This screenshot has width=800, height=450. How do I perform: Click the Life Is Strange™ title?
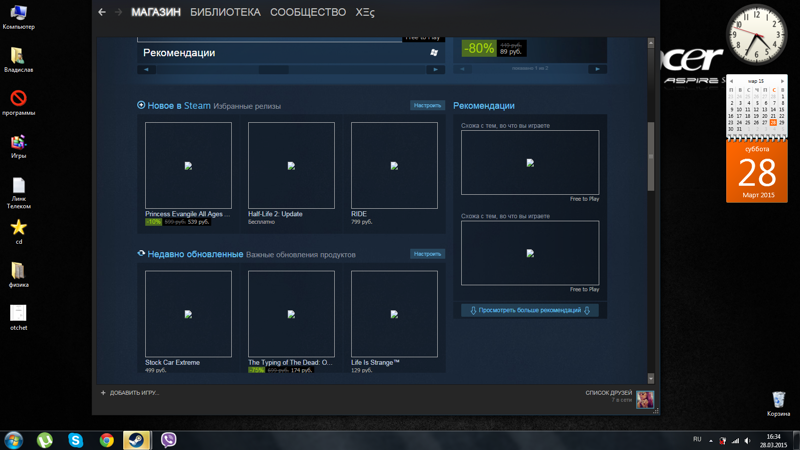pyautogui.click(x=375, y=362)
